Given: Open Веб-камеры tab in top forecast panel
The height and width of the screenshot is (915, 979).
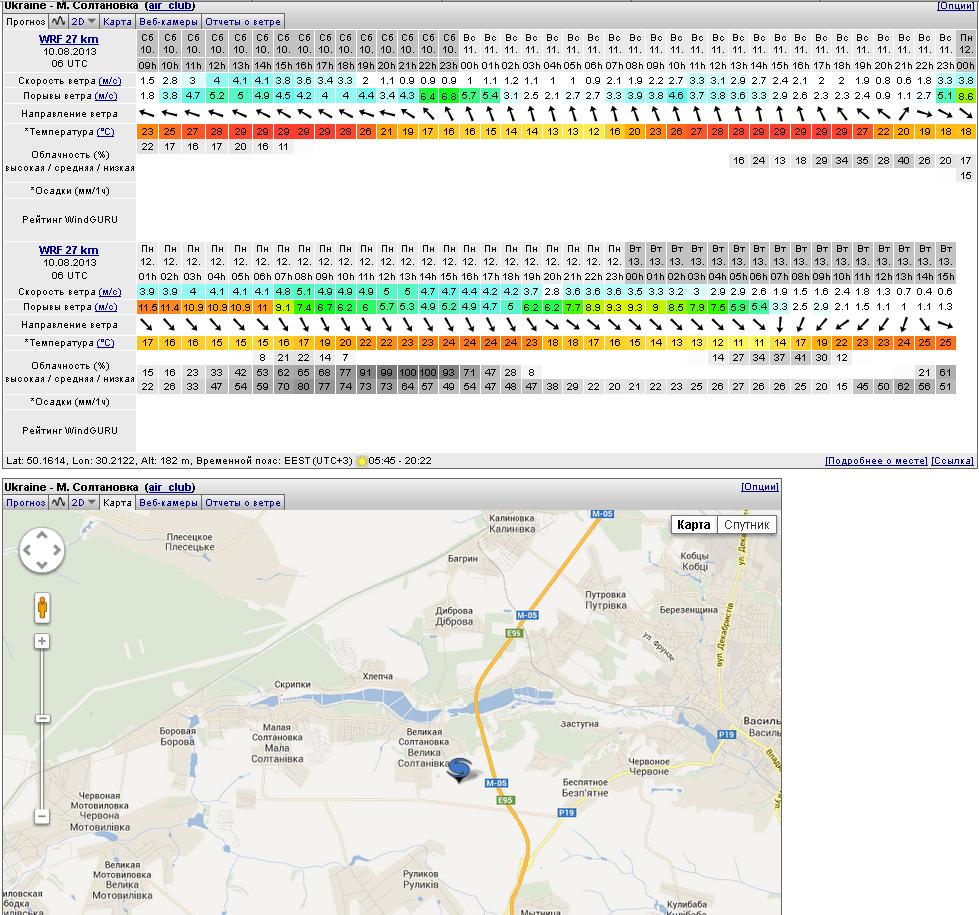Looking at the screenshot, I should point(168,21).
